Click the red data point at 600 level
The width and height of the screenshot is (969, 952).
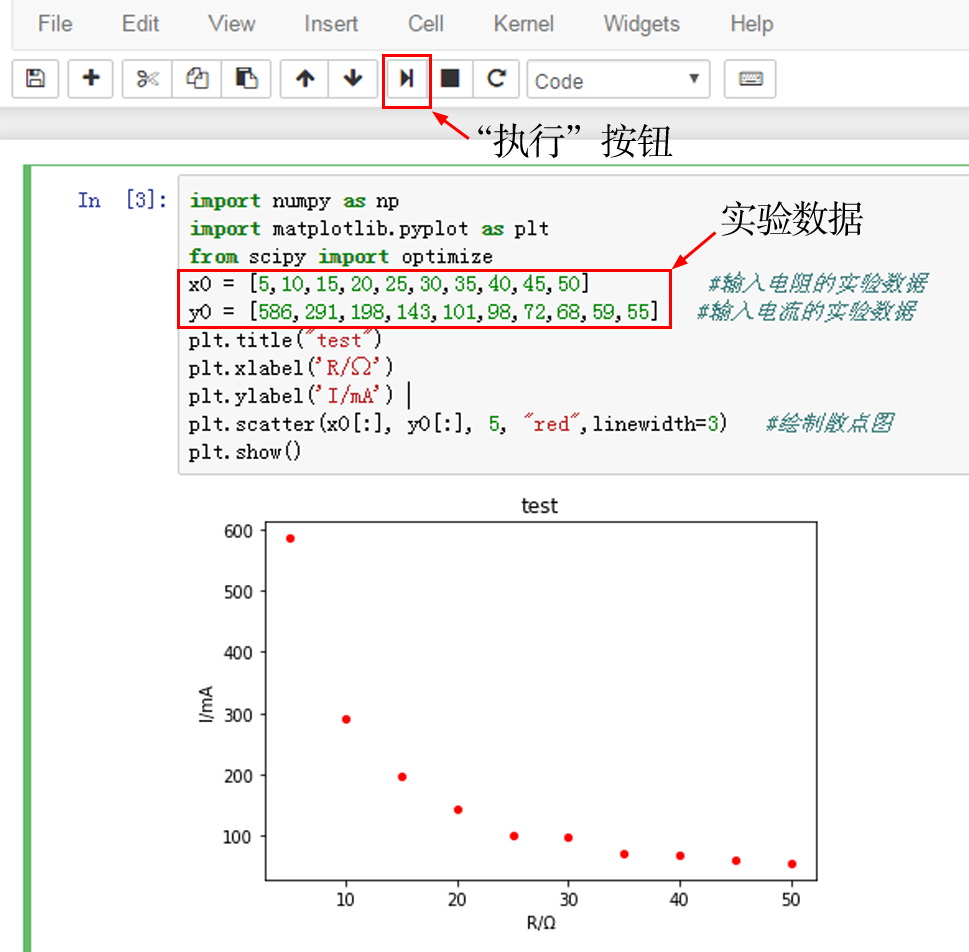click(x=290, y=538)
